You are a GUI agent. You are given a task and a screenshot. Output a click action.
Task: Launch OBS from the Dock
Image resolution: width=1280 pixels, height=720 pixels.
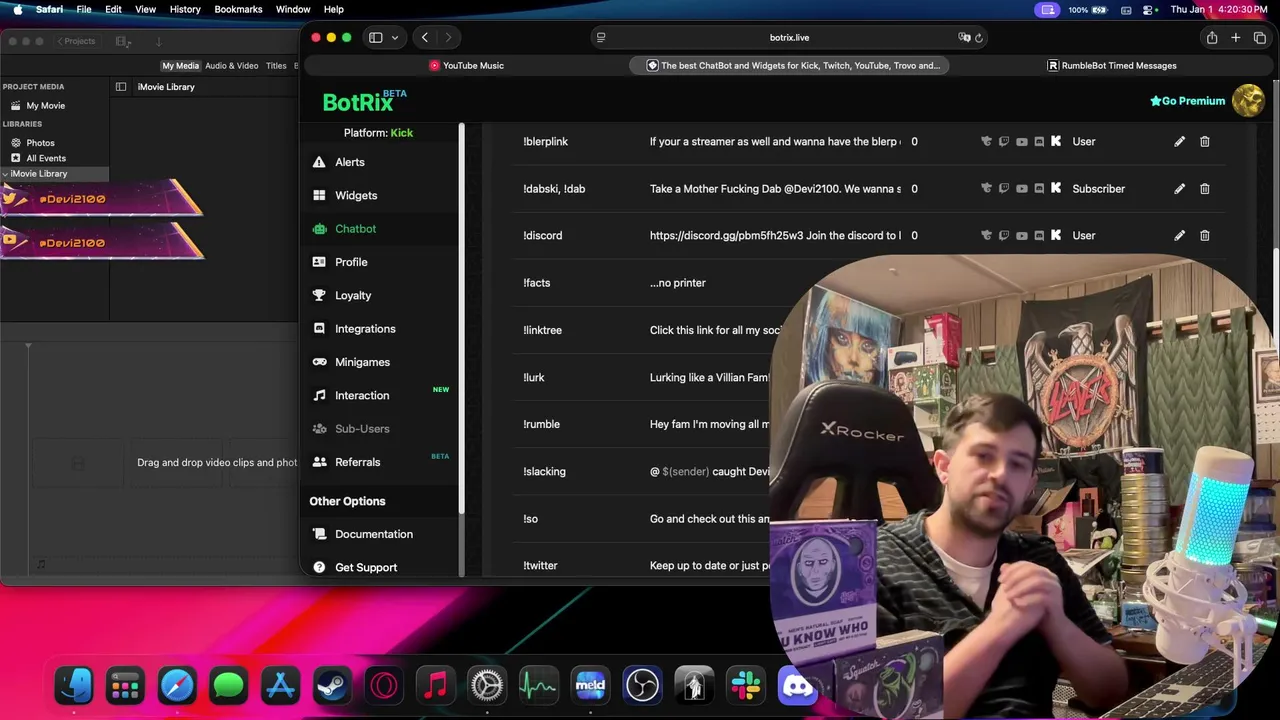(x=642, y=686)
